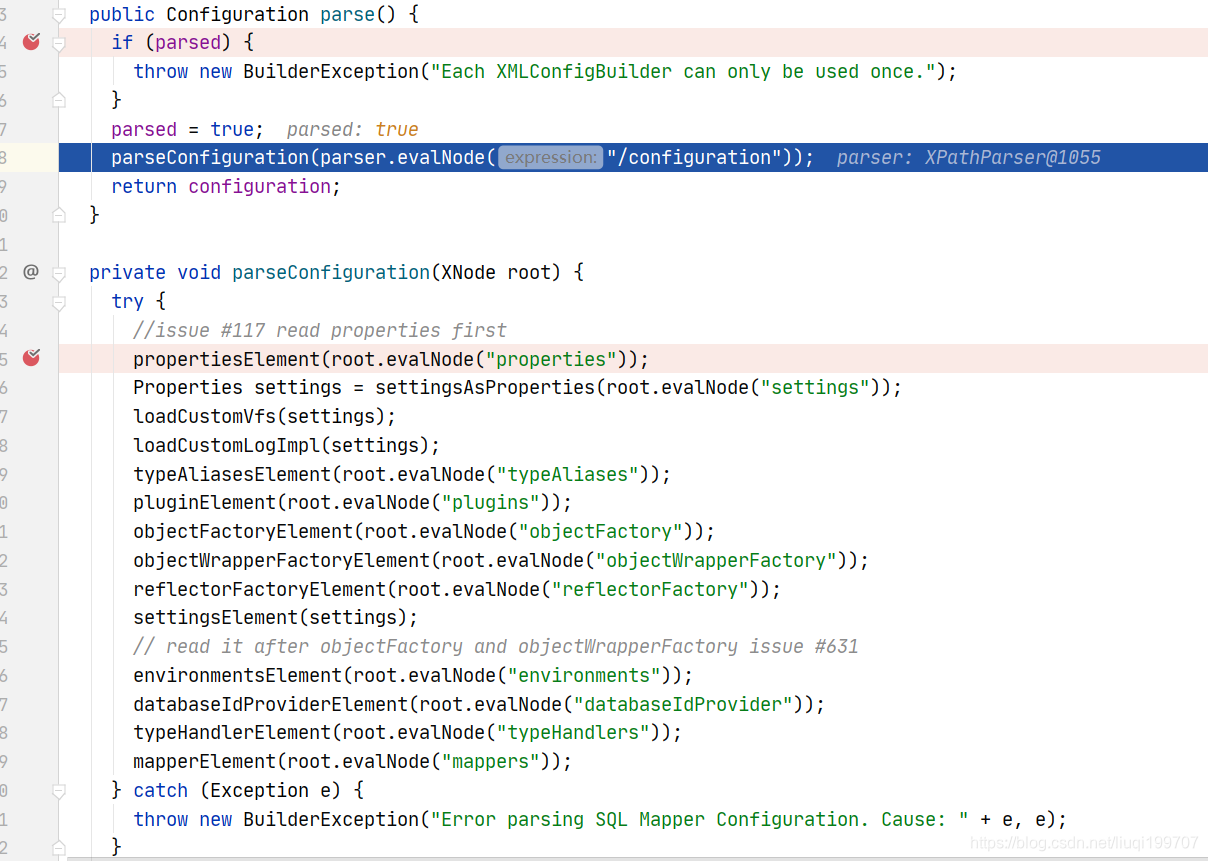
Task: Collapse the 'if (parsed)' block fold marker
Action: click(x=58, y=43)
